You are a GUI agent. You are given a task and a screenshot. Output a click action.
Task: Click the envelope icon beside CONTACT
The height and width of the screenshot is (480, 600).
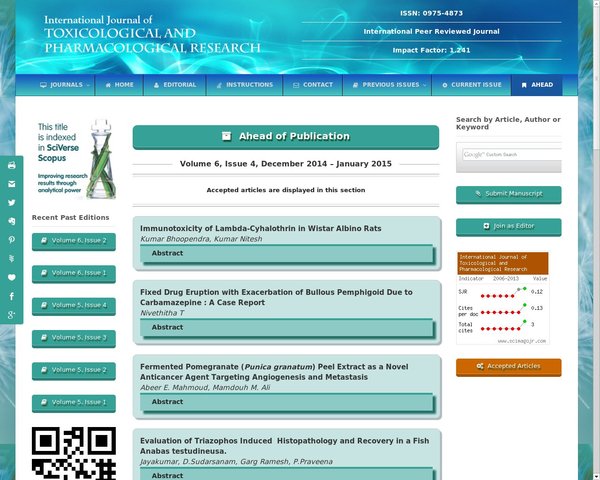(296, 85)
